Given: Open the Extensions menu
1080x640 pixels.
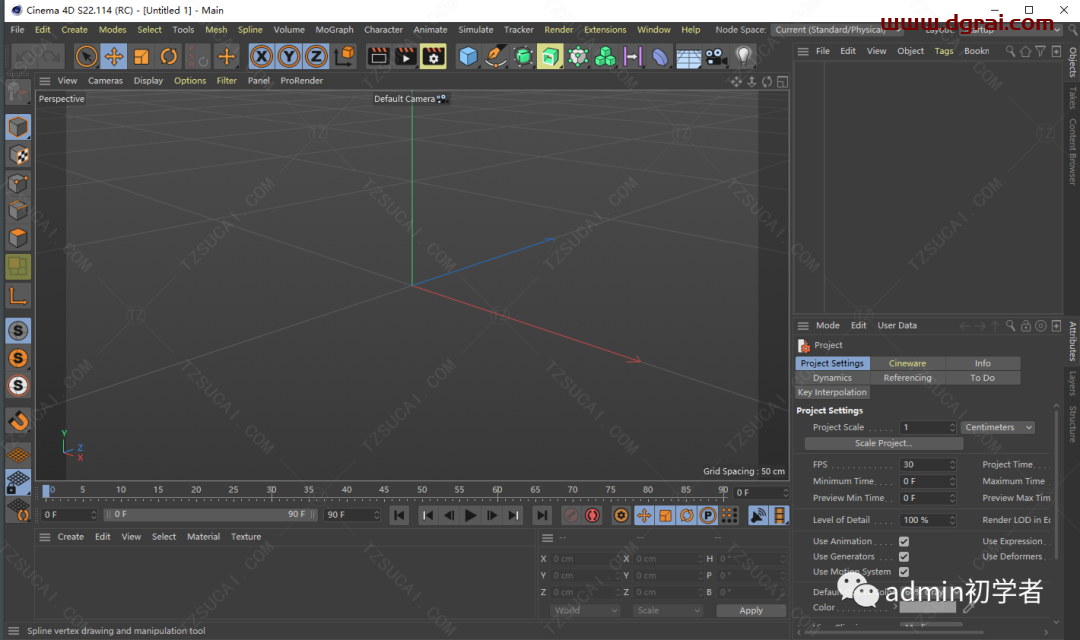Looking at the screenshot, I should 605,30.
